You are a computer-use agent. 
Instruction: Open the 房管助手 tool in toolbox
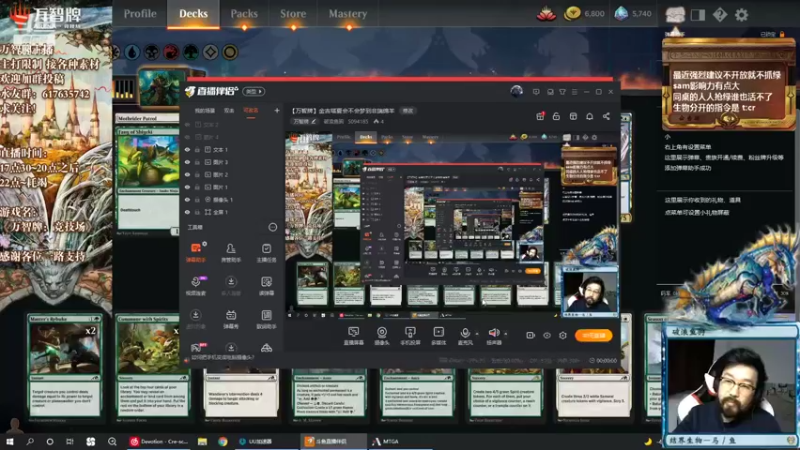click(231, 253)
